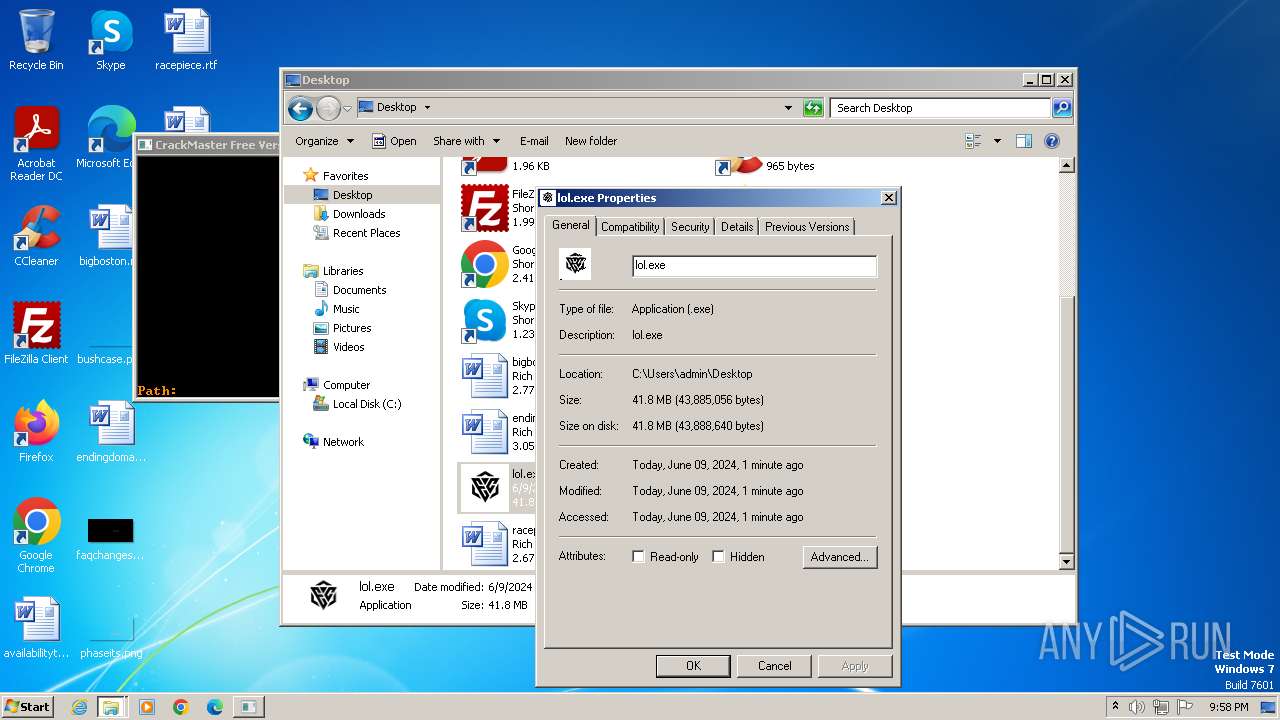This screenshot has width=1280, height=720.
Task: Launch CCleaner from the desktop
Action: [x=36, y=236]
